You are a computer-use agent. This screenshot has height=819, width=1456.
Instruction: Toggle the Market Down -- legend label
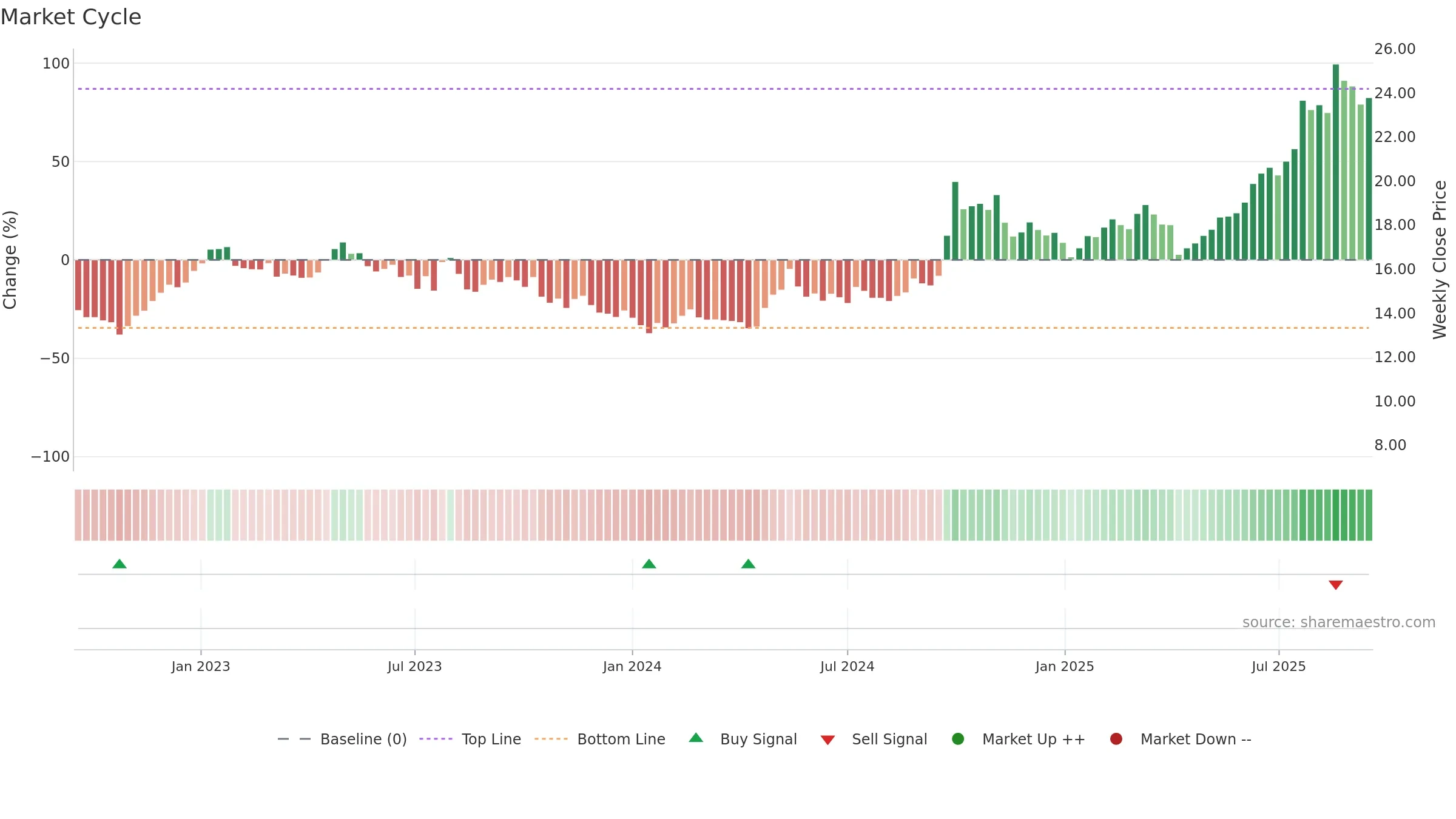point(1196,739)
